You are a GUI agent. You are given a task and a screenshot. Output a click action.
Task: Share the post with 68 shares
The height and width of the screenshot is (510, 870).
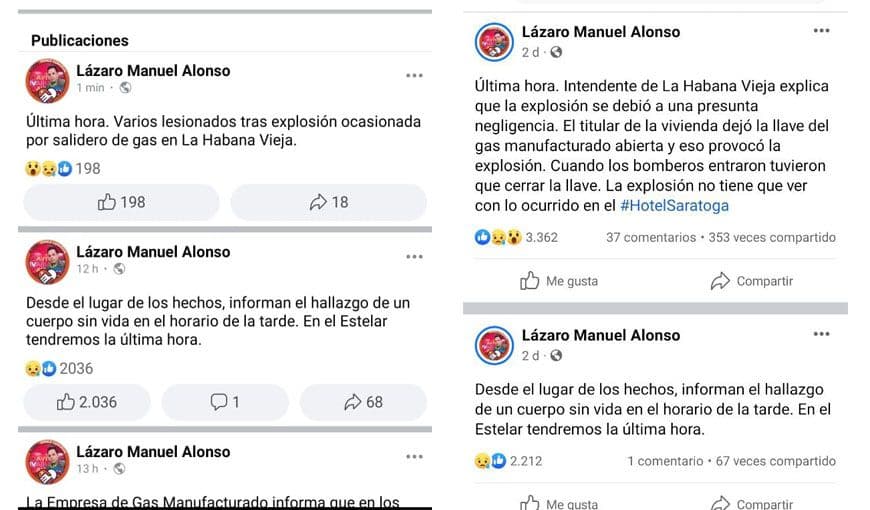coord(363,402)
